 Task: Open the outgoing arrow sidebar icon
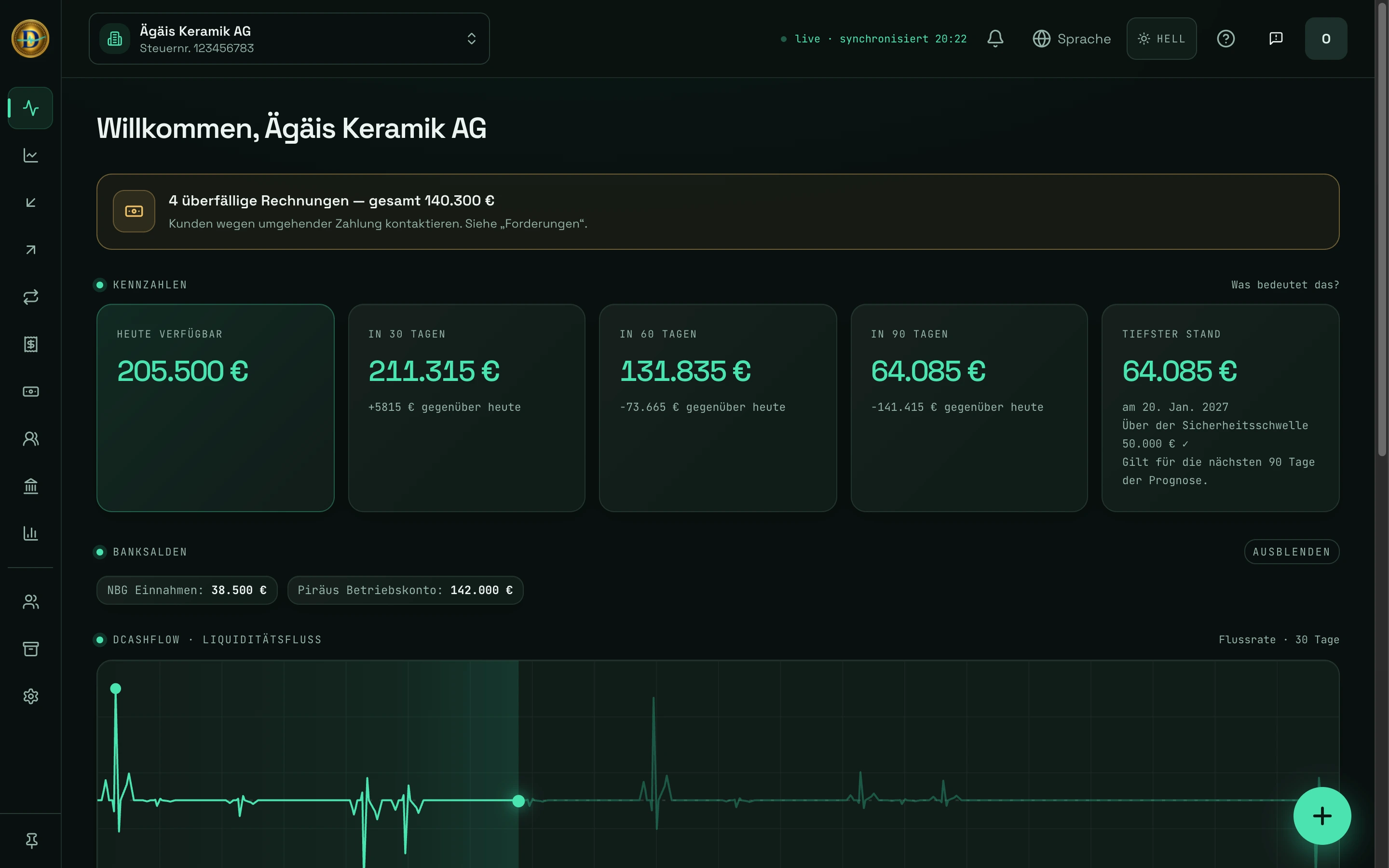pyautogui.click(x=30, y=250)
